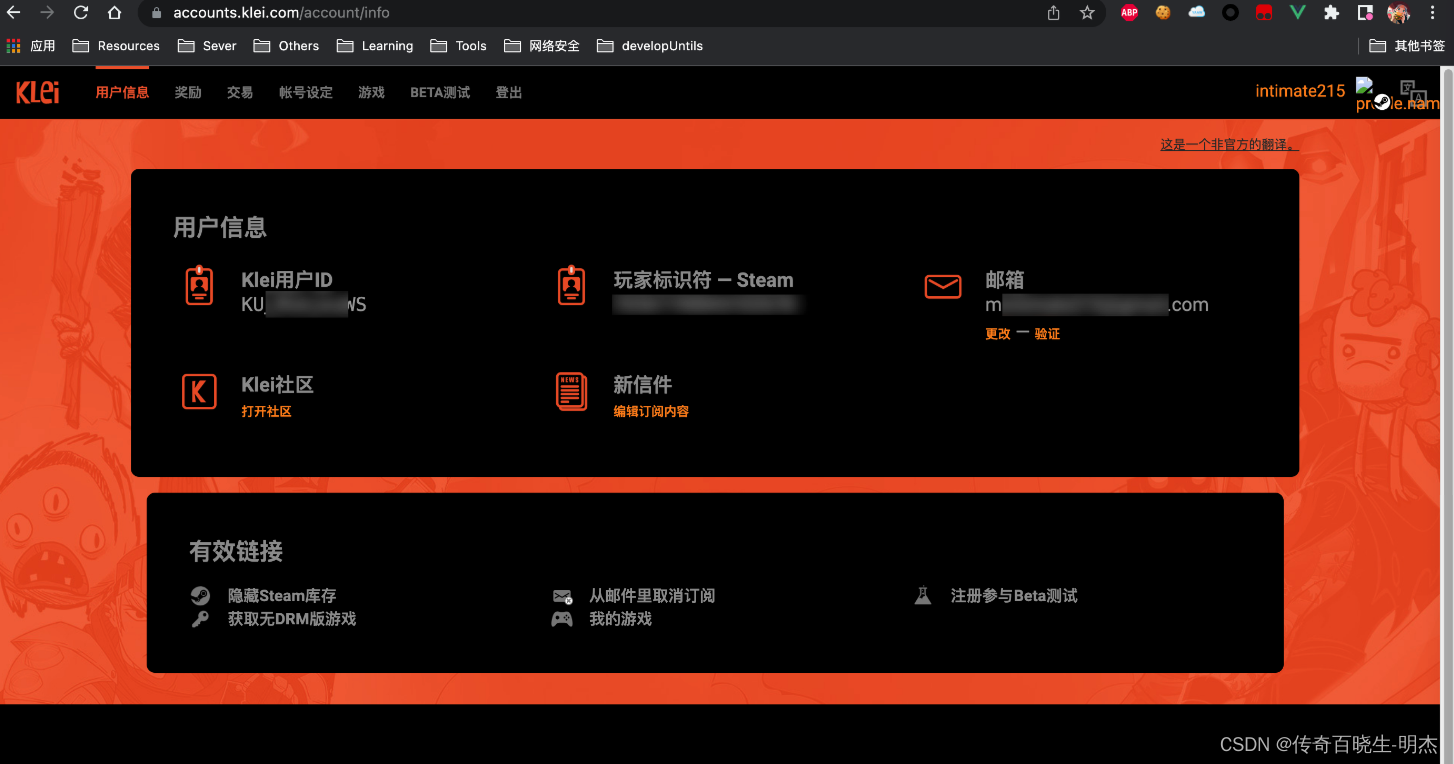Click the 邮箱 envelope icon

click(943, 287)
